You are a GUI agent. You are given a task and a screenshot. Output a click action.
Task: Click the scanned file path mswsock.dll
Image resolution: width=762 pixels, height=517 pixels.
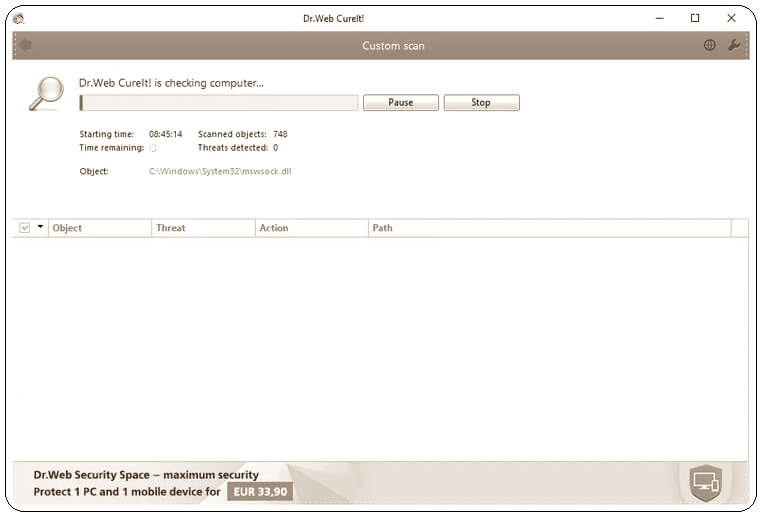click(220, 171)
